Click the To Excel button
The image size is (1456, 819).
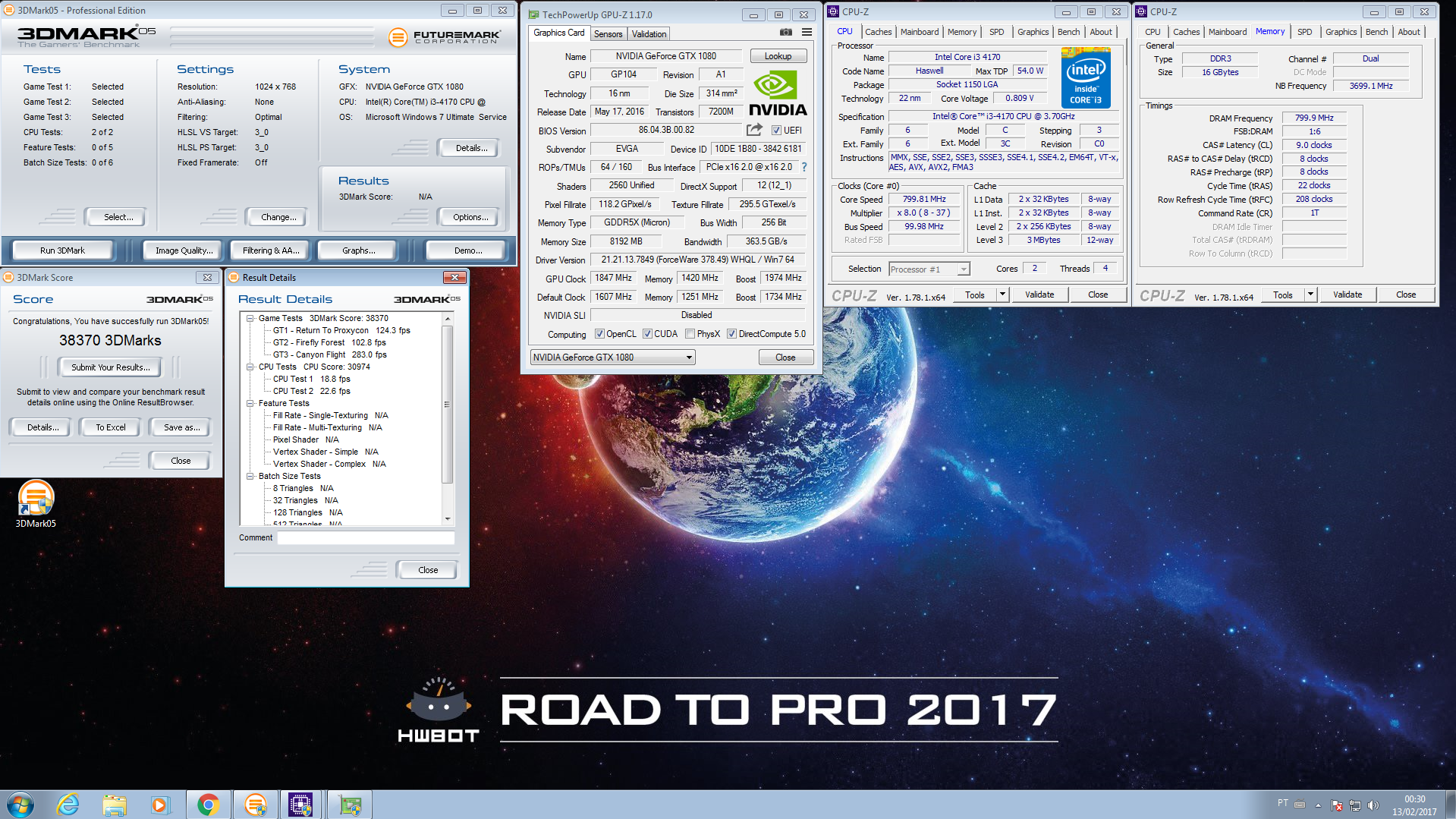tap(111, 427)
